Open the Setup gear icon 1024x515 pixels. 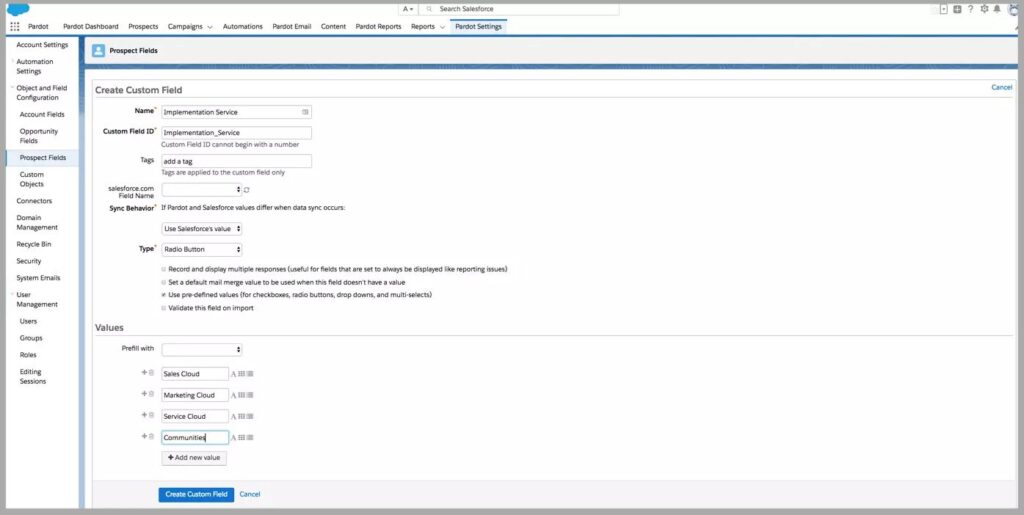tap(984, 9)
